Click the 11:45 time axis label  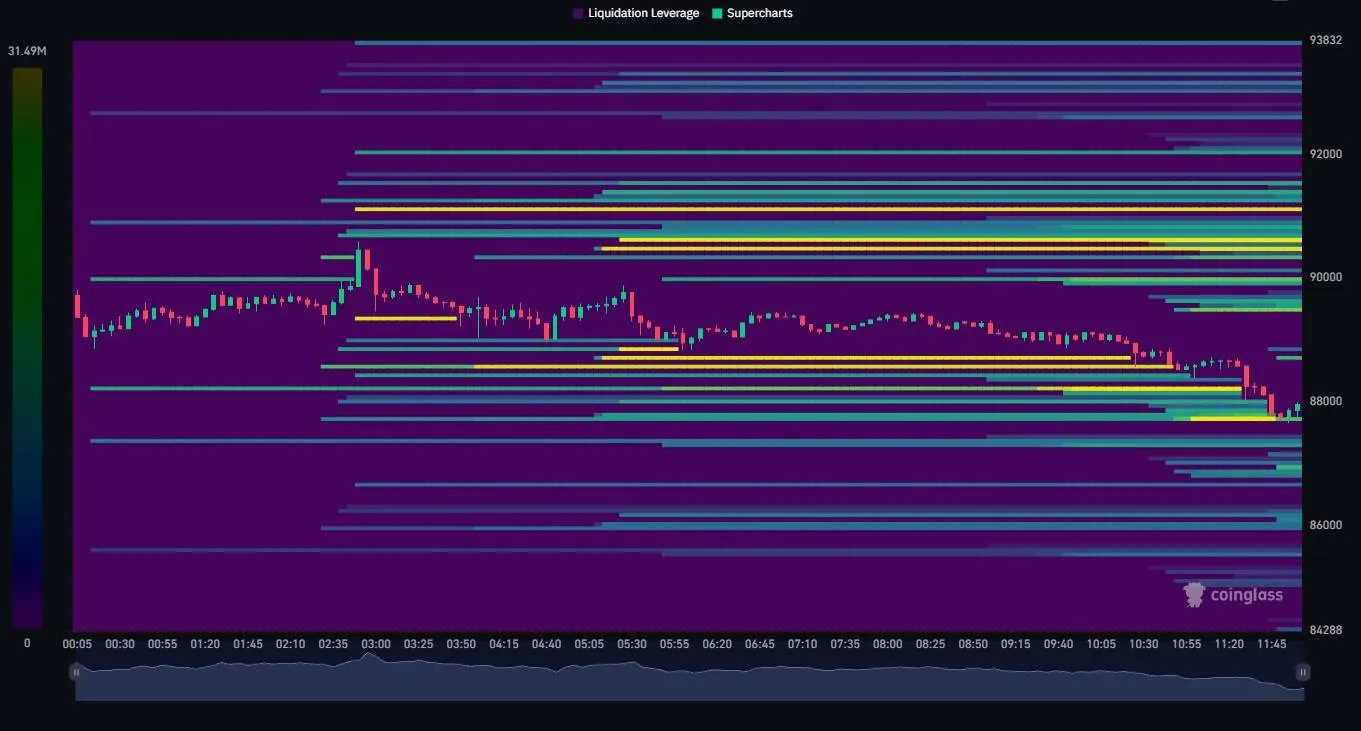[x=1272, y=644]
